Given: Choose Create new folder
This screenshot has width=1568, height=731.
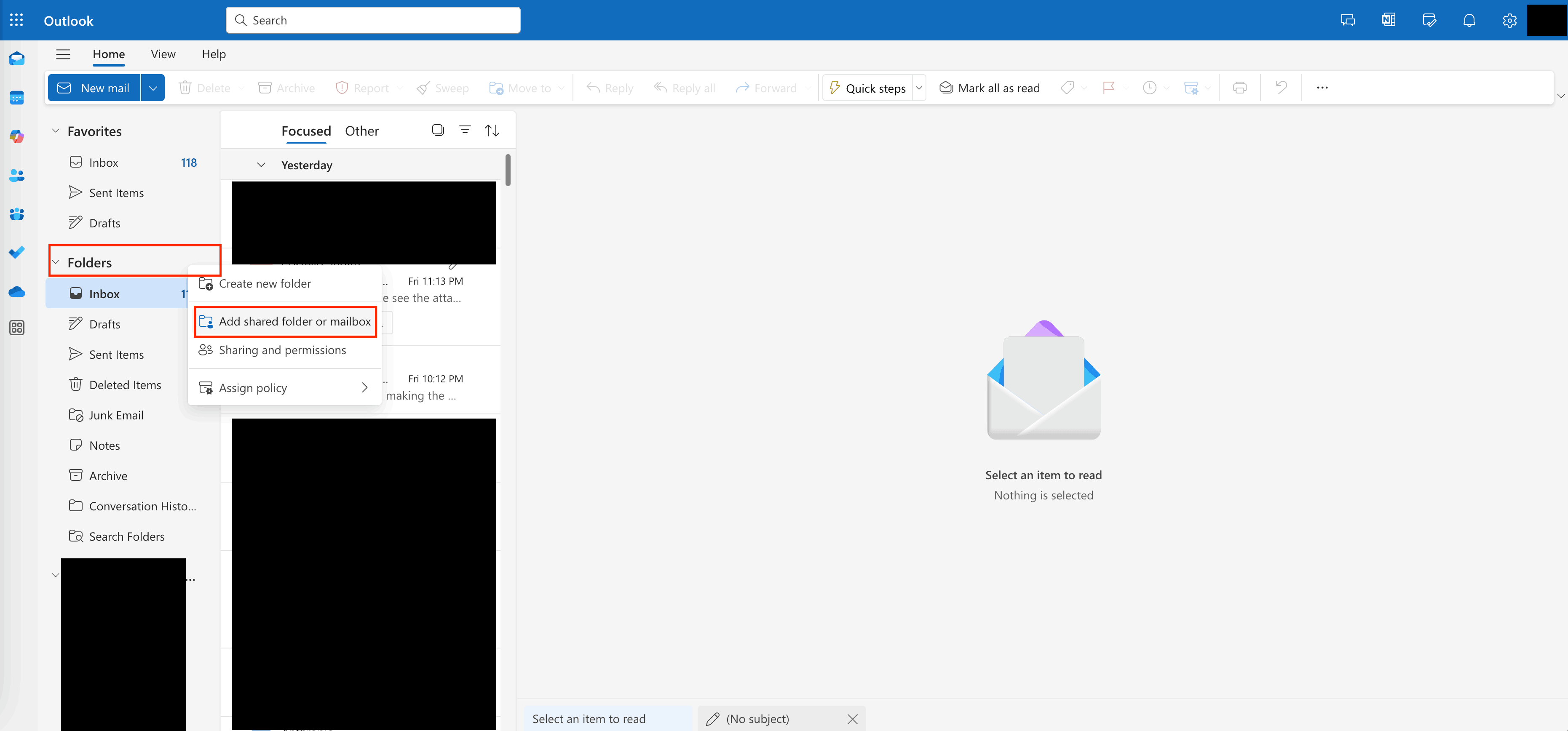Looking at the screenshot, I should pyautogui.click(x=285, y=284).
